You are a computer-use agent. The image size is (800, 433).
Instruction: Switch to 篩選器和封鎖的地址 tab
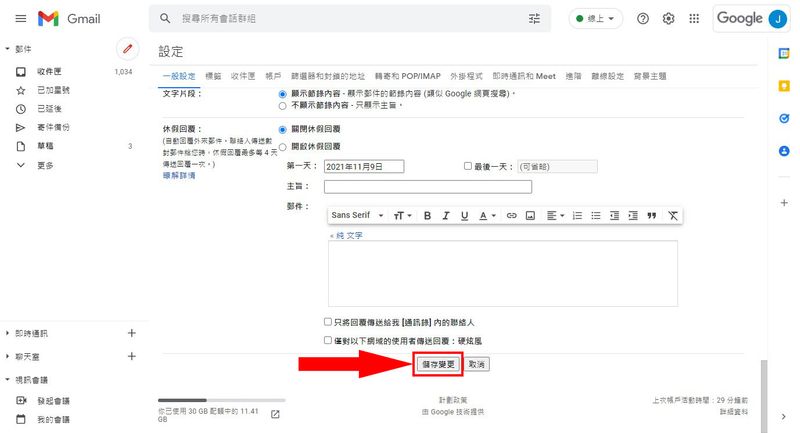(328, 76)
